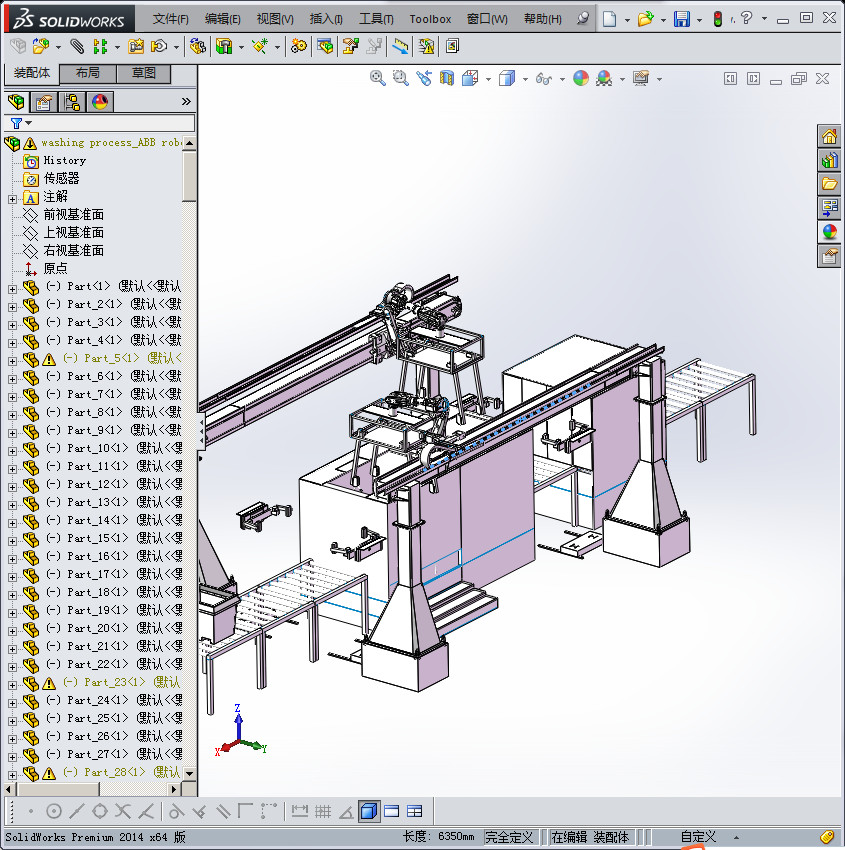Click the 自定义 units status button
This screenshot has width=845, height=850.
[x=698, y=837]
